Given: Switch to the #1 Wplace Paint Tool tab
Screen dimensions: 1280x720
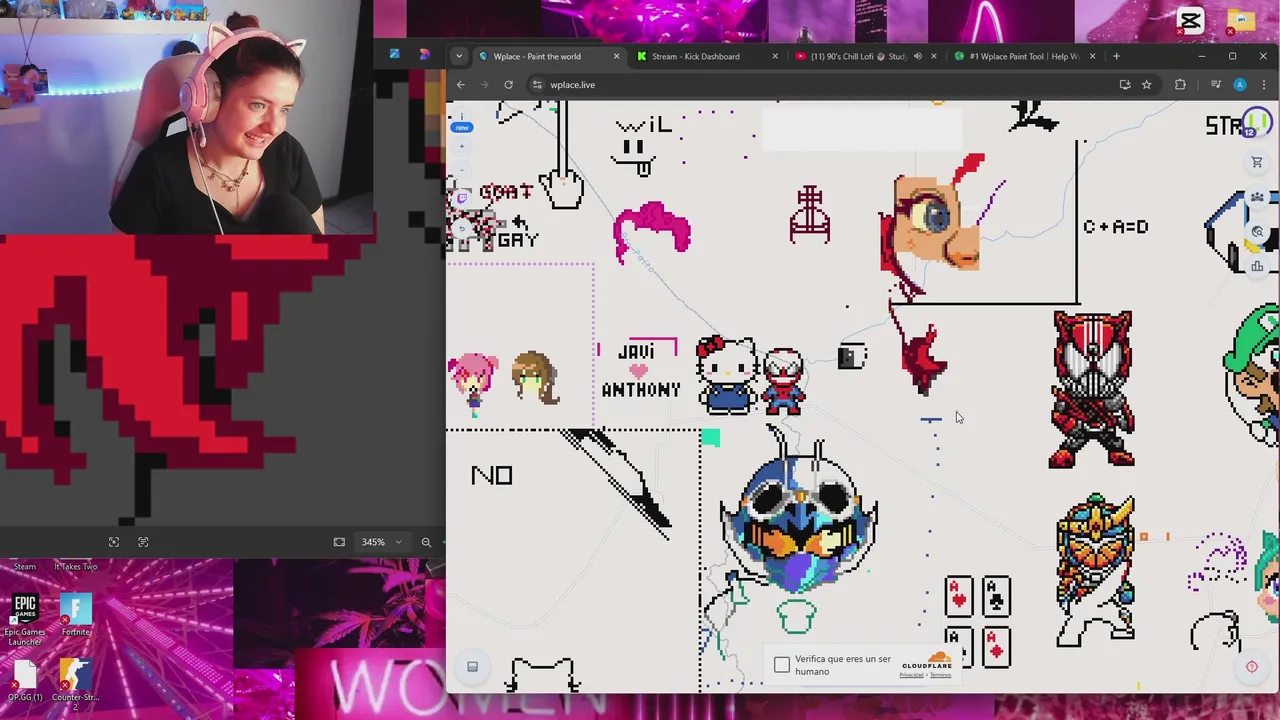Looking at the screenshot, I should pos(1025,56).
